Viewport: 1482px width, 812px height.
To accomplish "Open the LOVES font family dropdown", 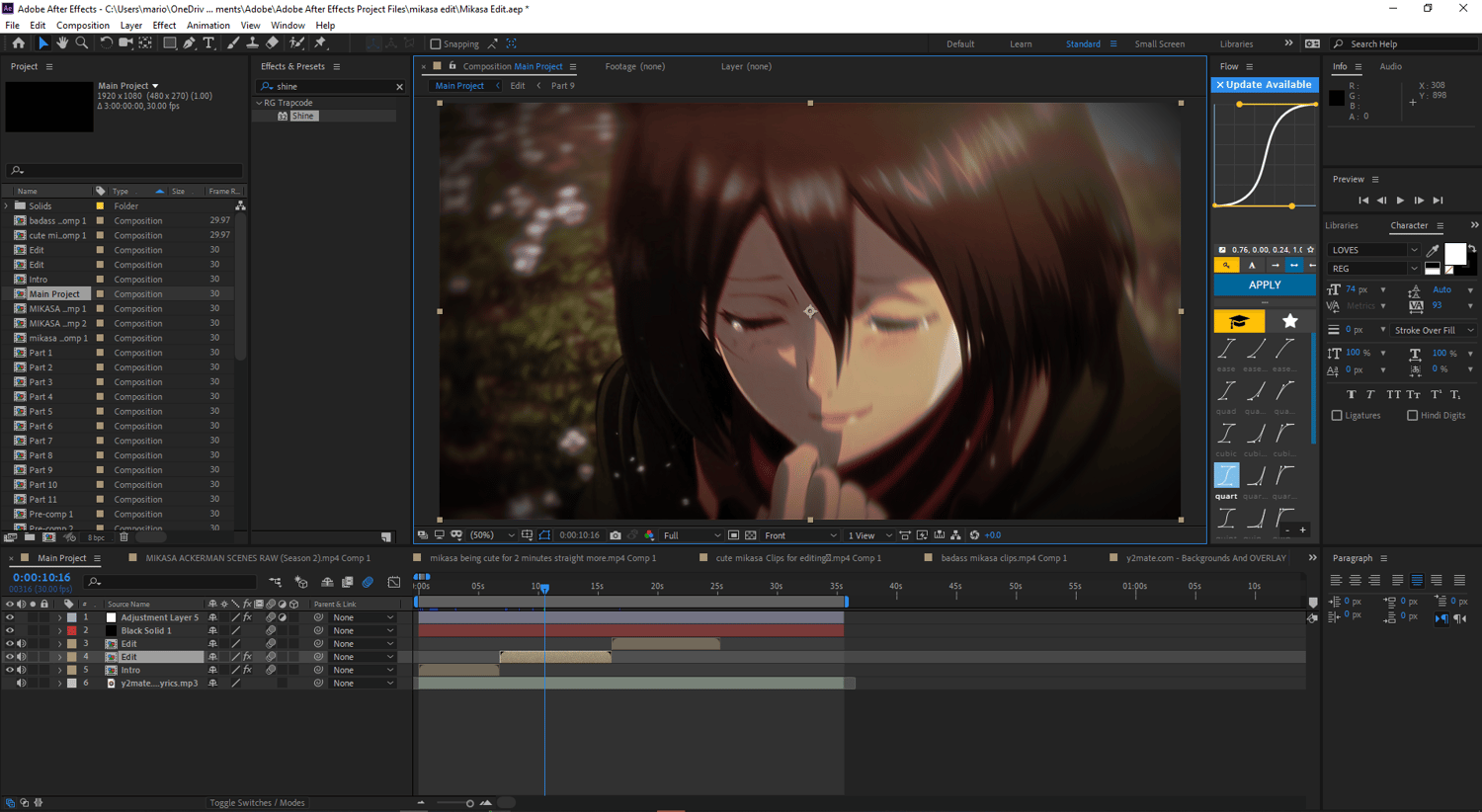I will (x=1373, y=250).
